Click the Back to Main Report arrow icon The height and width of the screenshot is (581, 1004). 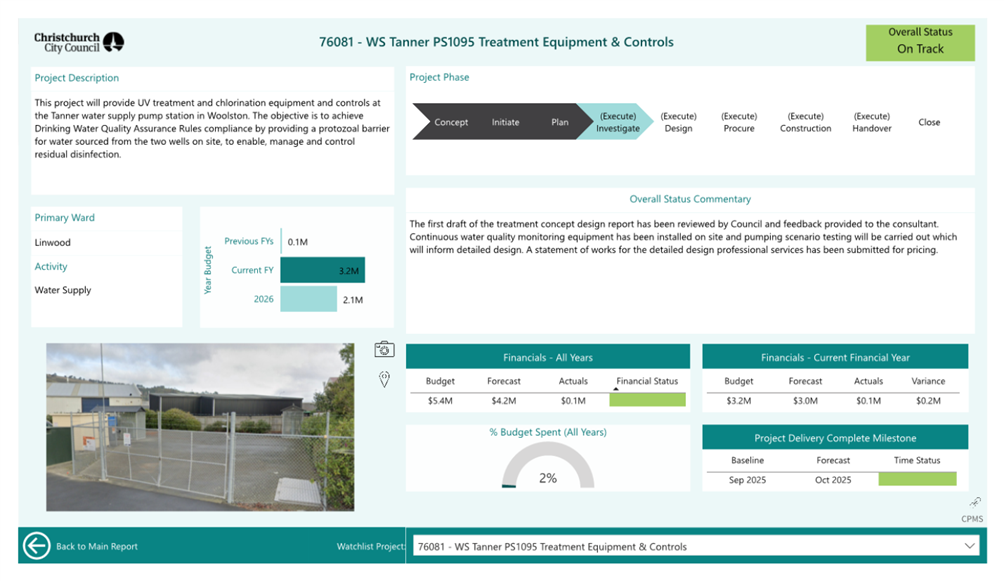pyautogui.click(x=36, y=546)
